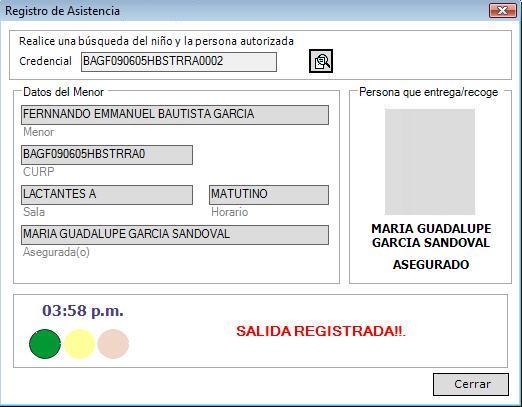Image resolution: width=522 pixels, height=407 pixels.
Task: Click the 'Persona que entrega/recoge' group title
Action: [x=428, y=92]
